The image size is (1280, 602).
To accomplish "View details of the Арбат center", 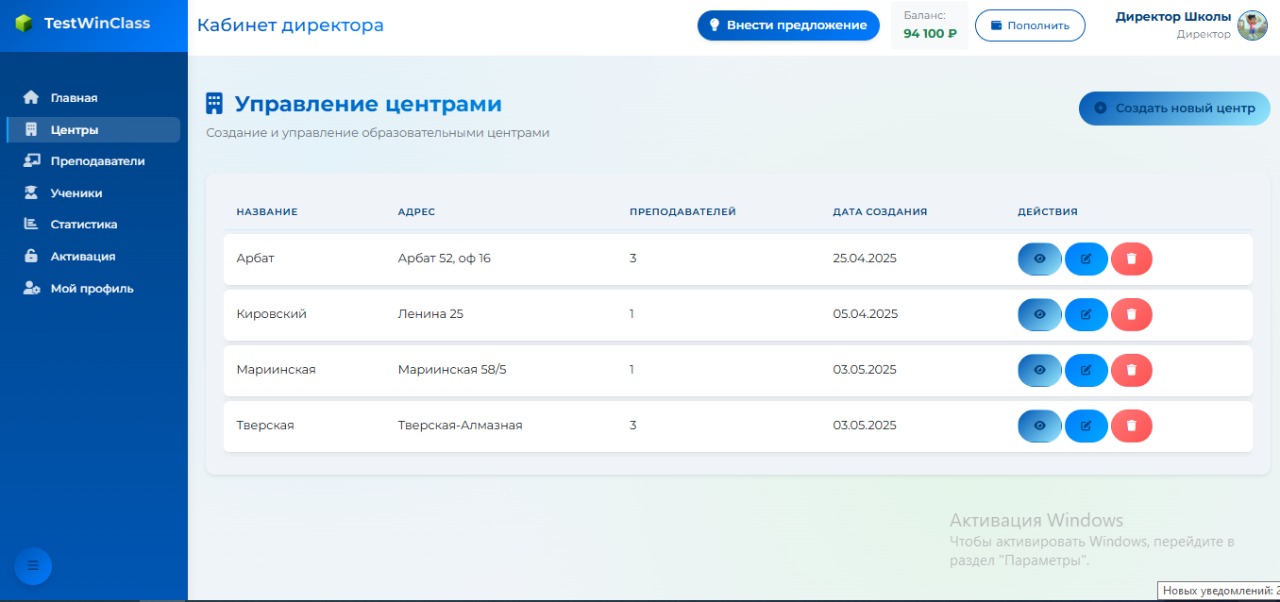I will pos(1039,258).
